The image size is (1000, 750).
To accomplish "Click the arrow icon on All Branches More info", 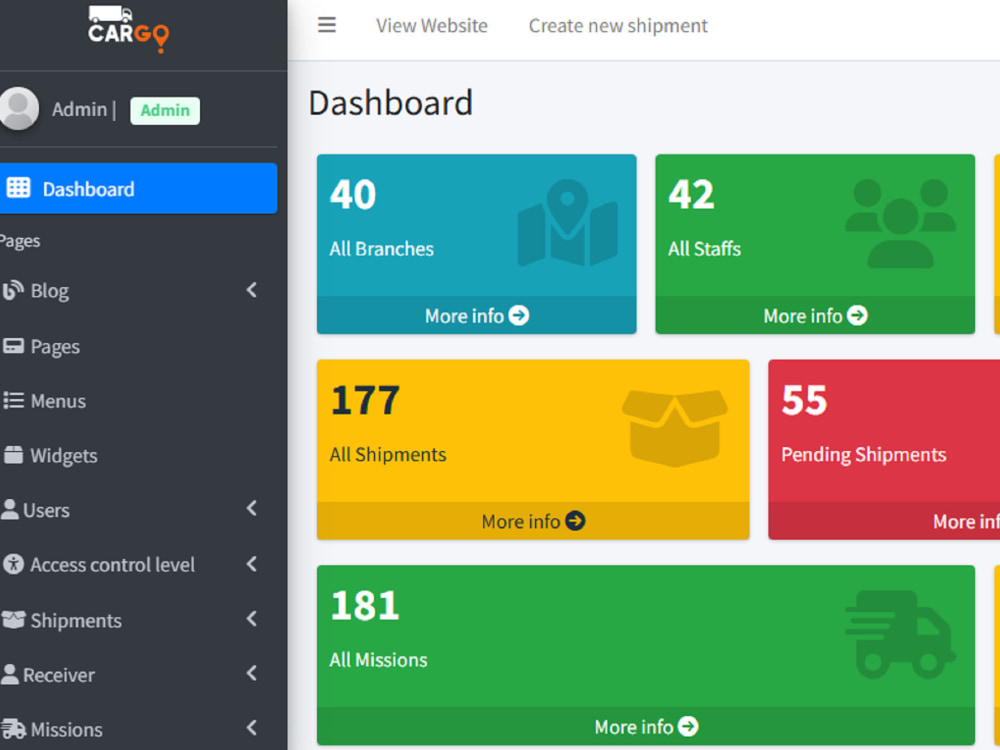I will click(518, 315).
